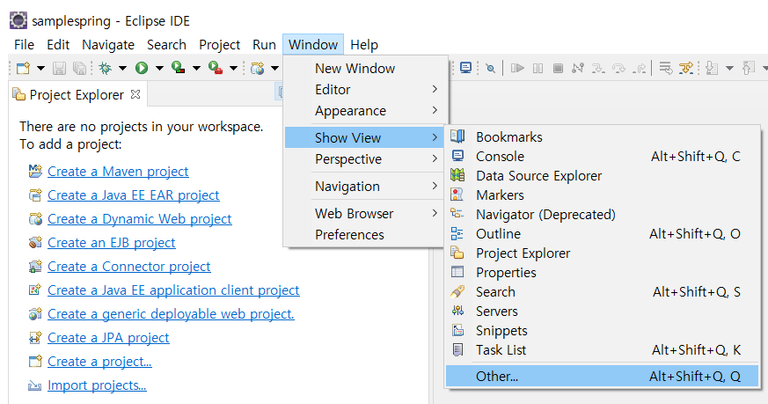Image resolution: width=768 pixels, height=404 pixels.
Task: Click the Terminate stop icon
Action: (x=557, y=68)
